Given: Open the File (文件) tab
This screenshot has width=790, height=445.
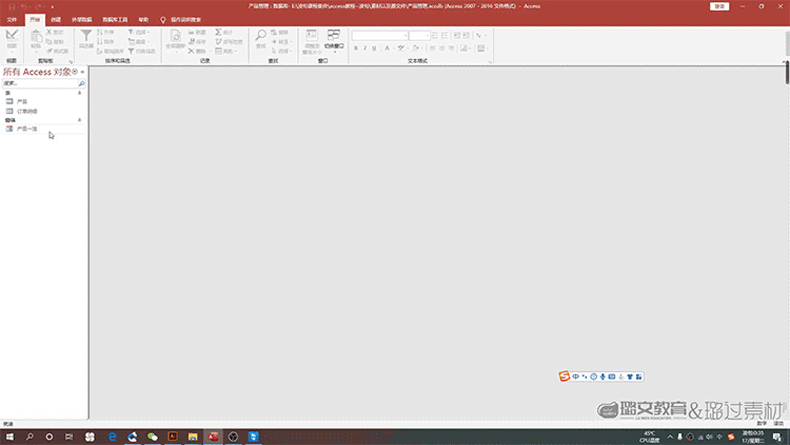Looking at the screenshot, I should pos(12,20).
